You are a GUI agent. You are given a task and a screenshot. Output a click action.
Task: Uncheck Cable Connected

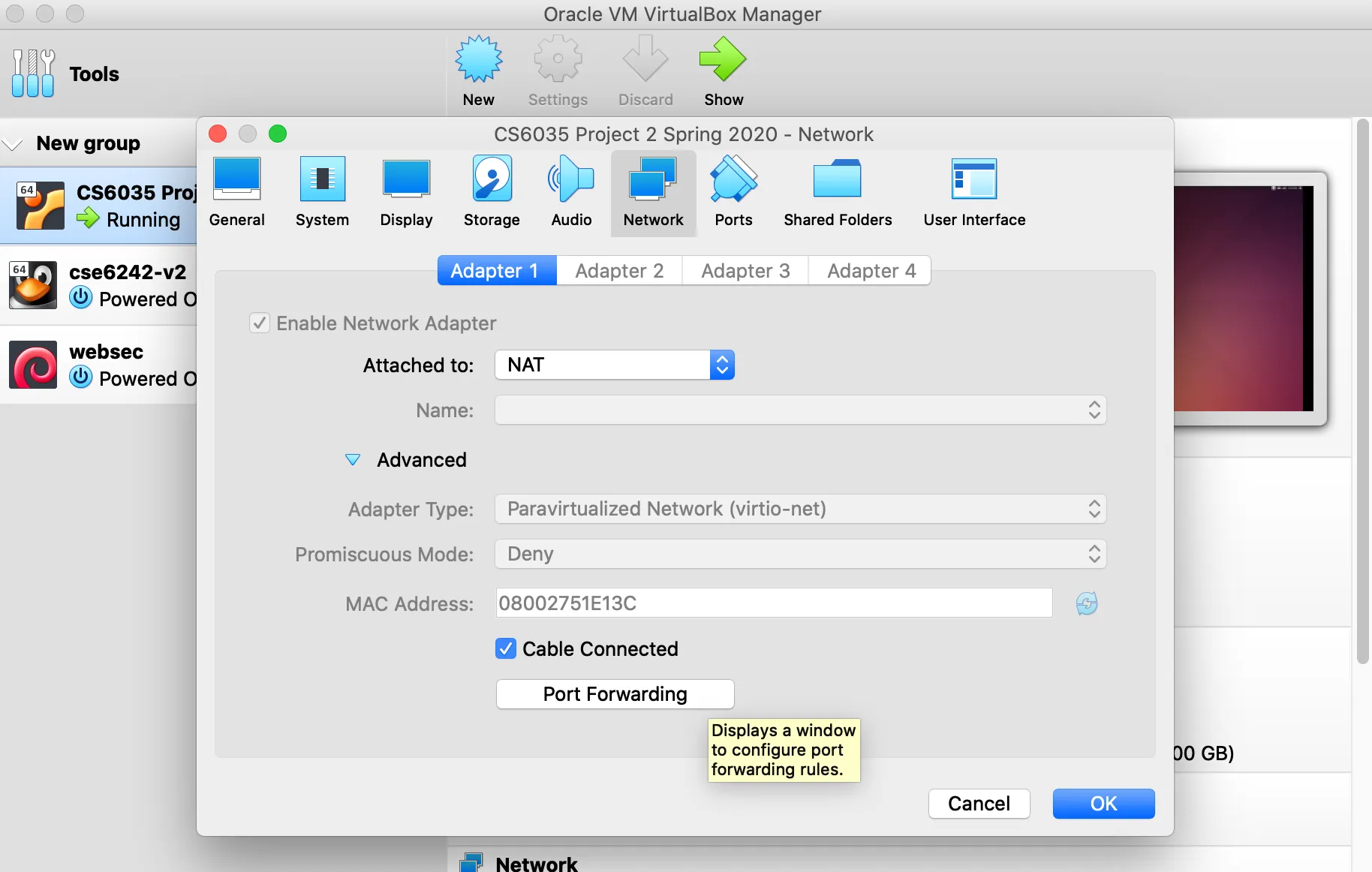[x=506, y=648]
